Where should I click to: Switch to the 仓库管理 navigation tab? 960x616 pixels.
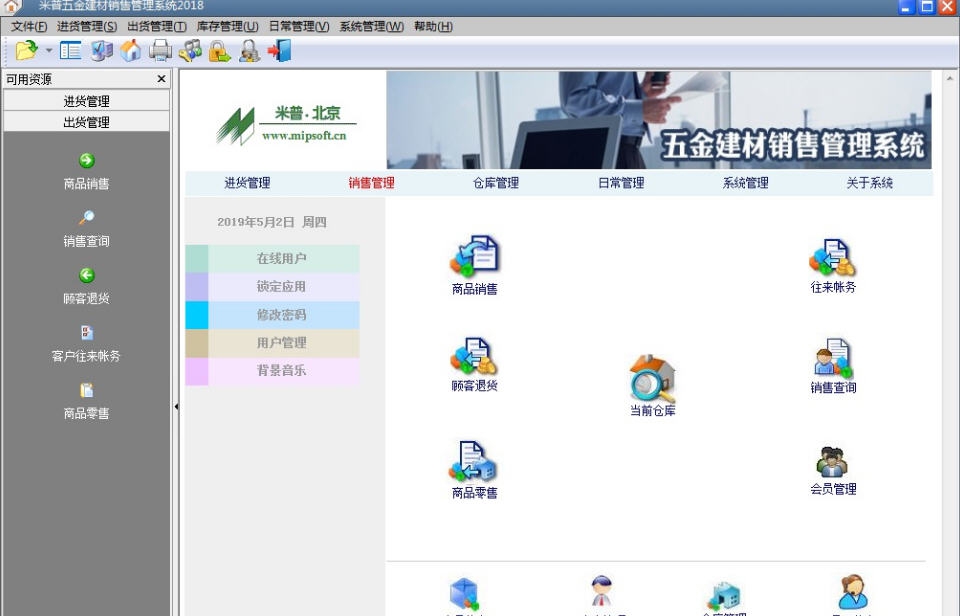[x=497, y=183]
